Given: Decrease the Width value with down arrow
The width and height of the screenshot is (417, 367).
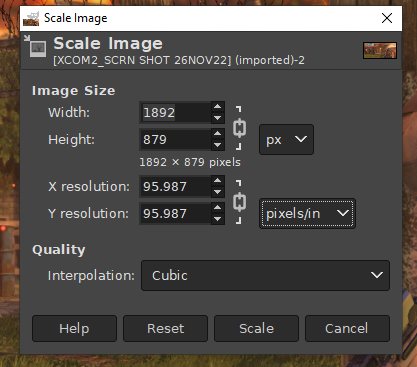Looking at the screenshot, I should [x=218, y=118].
